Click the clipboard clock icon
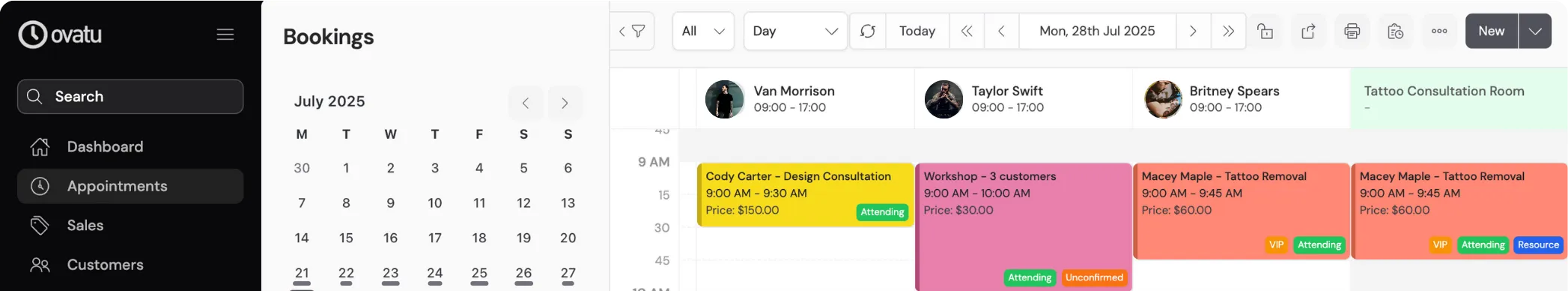This screenshot has height=291, width=1568. pyautogui.click(x=1395, y=31)
